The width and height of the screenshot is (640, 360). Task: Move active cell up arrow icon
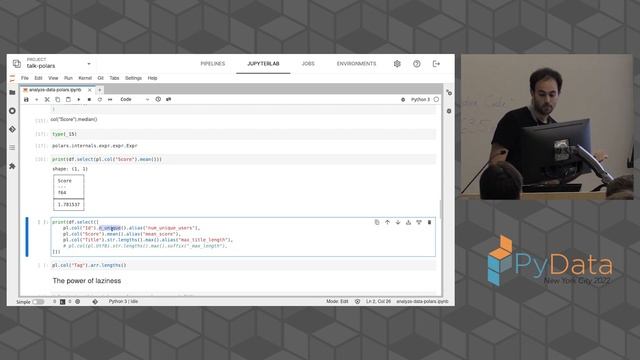click(387, 222)
